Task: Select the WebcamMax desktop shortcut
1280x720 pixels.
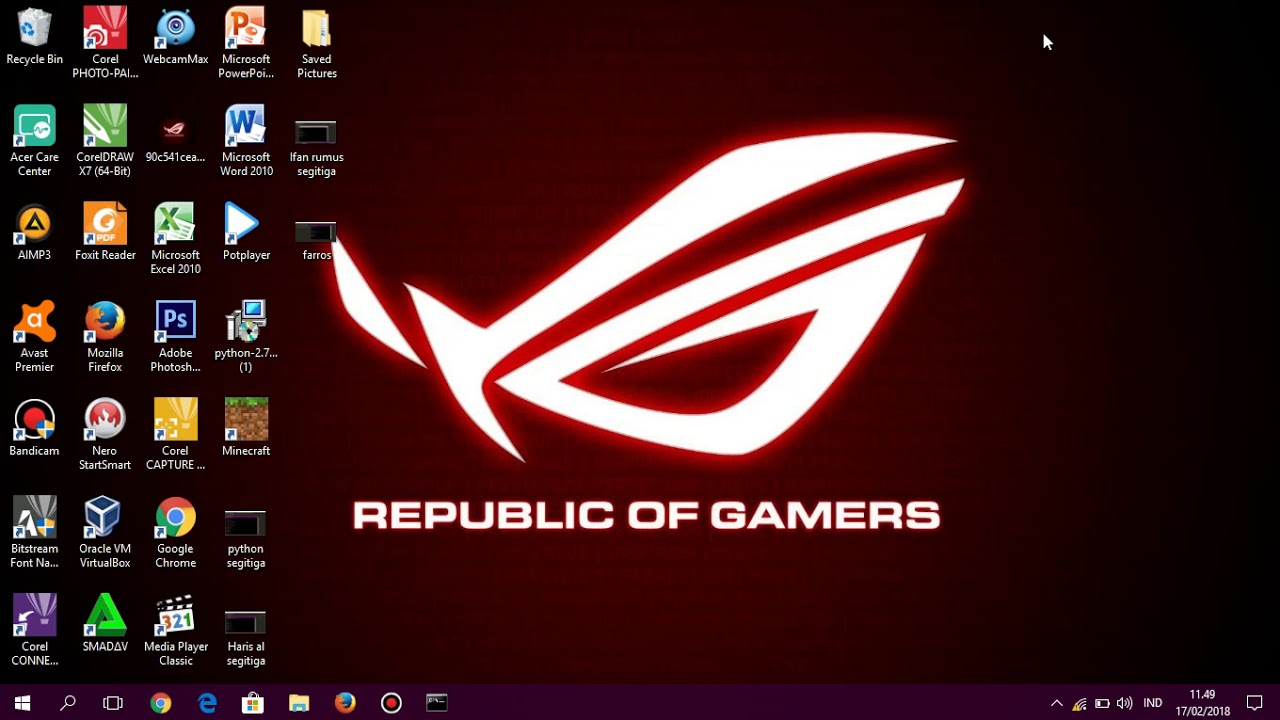Action: [x=175, y=37]
